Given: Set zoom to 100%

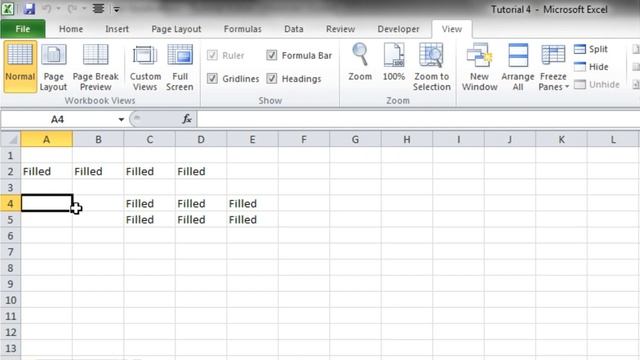Looking at the screenshot, I should pos(394,62).
